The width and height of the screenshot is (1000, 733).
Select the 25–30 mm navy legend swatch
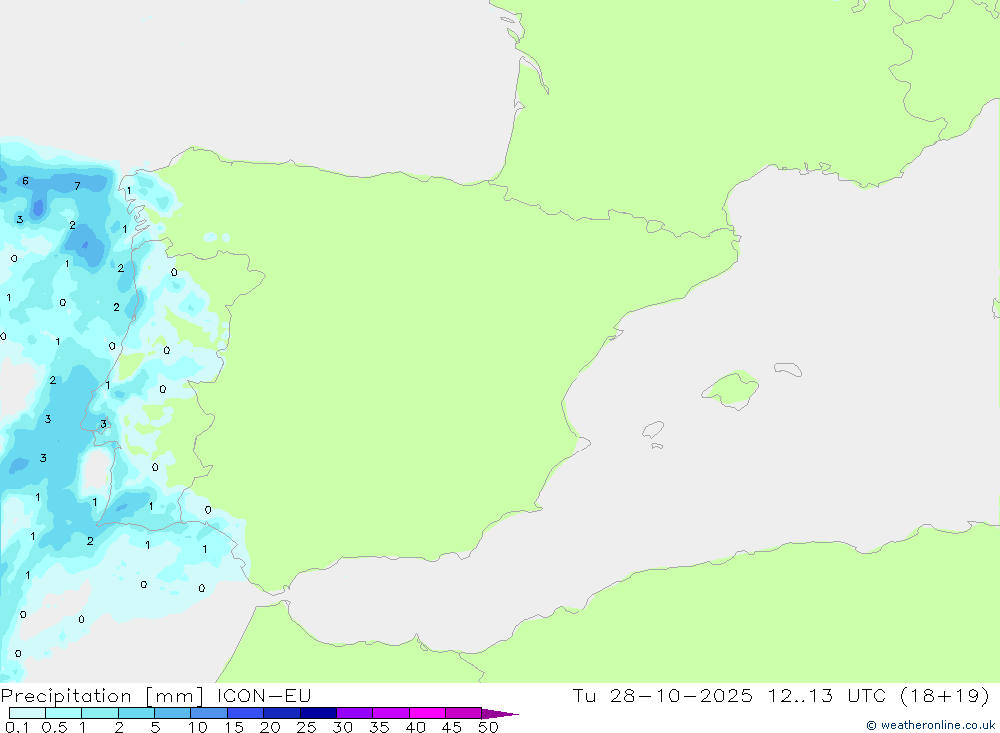tap(318, 713)
